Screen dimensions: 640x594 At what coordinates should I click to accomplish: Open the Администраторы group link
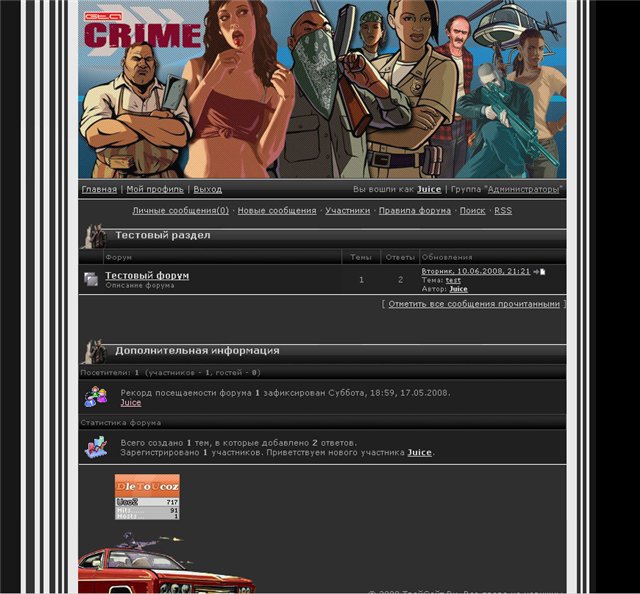[523, 189]
